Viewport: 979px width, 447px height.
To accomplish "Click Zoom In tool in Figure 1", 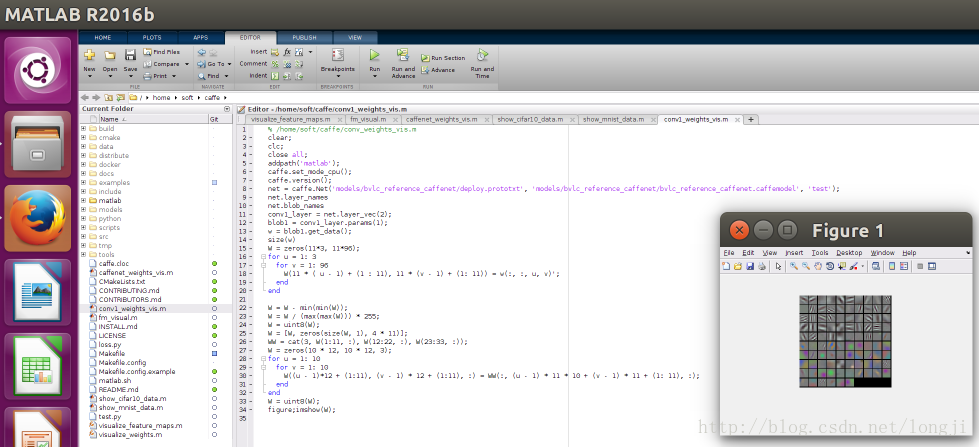I will (x=793, y=267).
